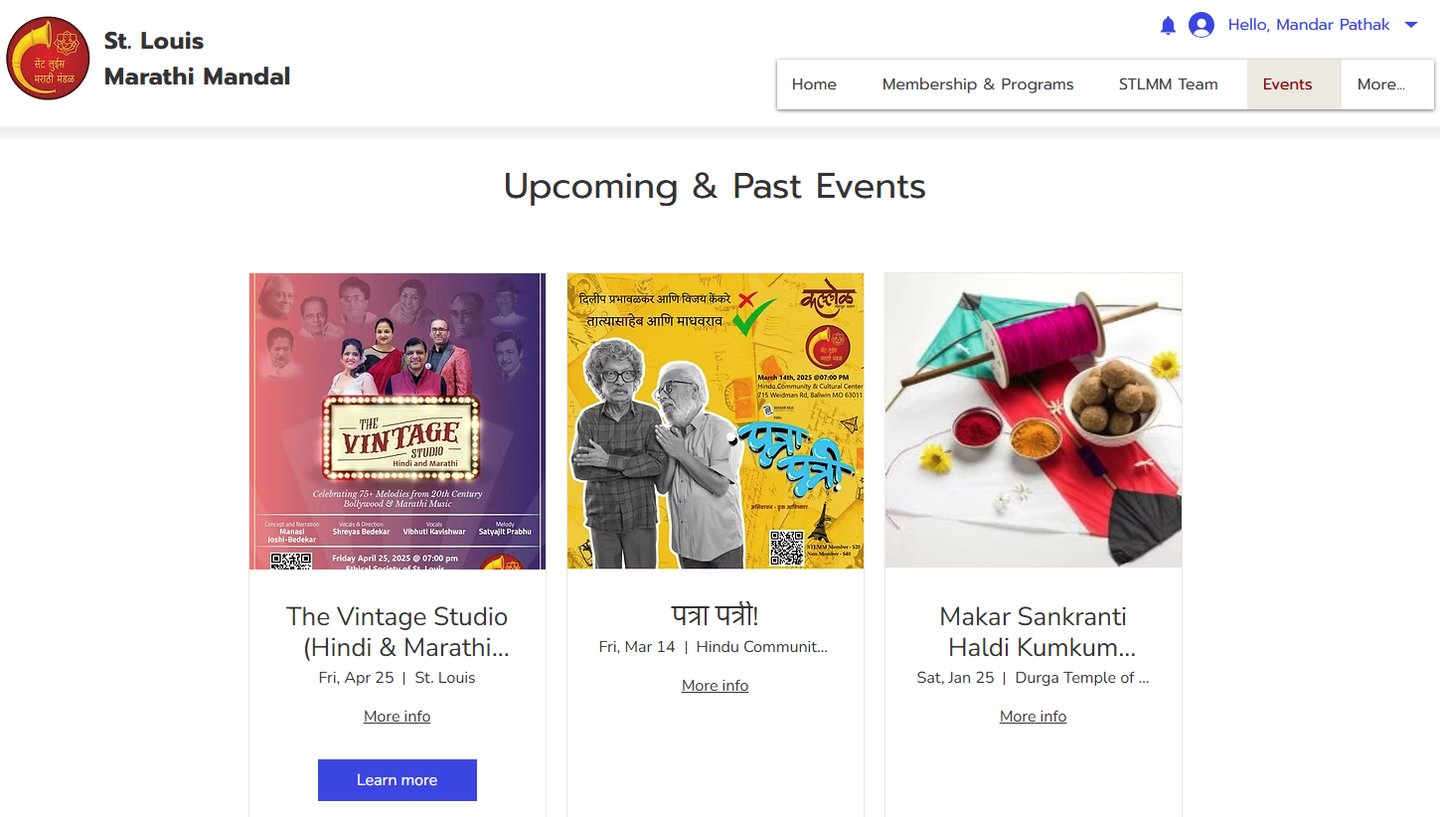The image size is (1440, 817).
Task: Open More info for Makar Sankranti event
Action: click(1033, 716)
